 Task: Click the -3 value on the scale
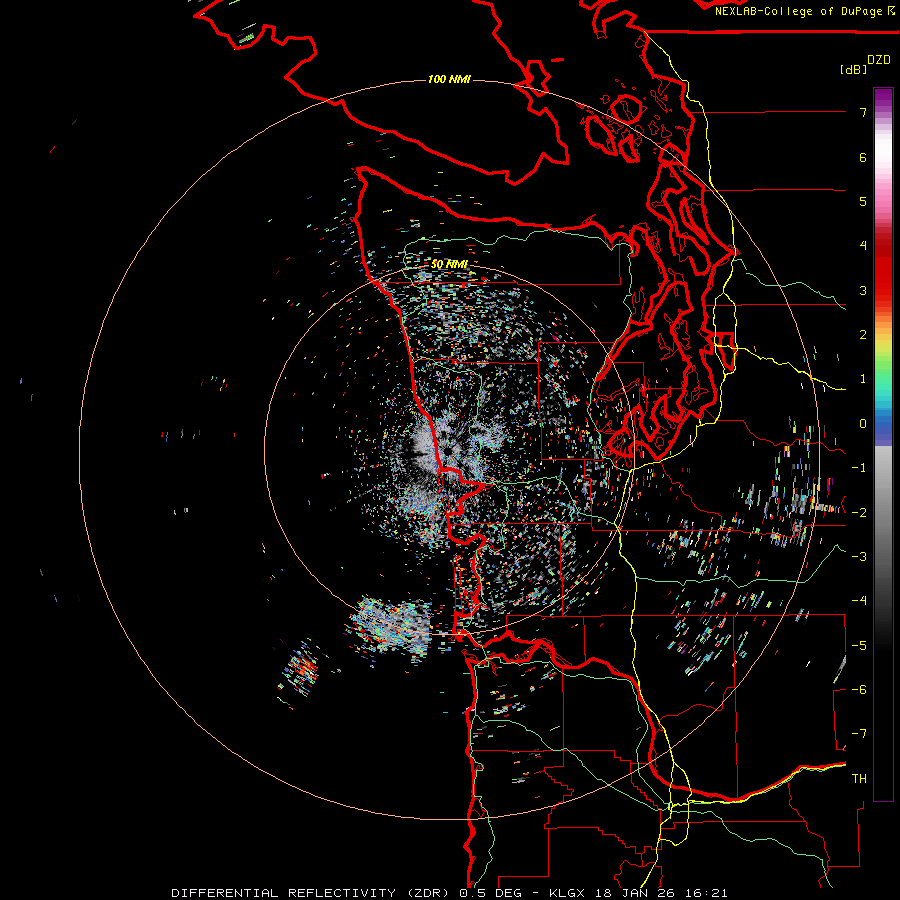[x=859, y=557]
